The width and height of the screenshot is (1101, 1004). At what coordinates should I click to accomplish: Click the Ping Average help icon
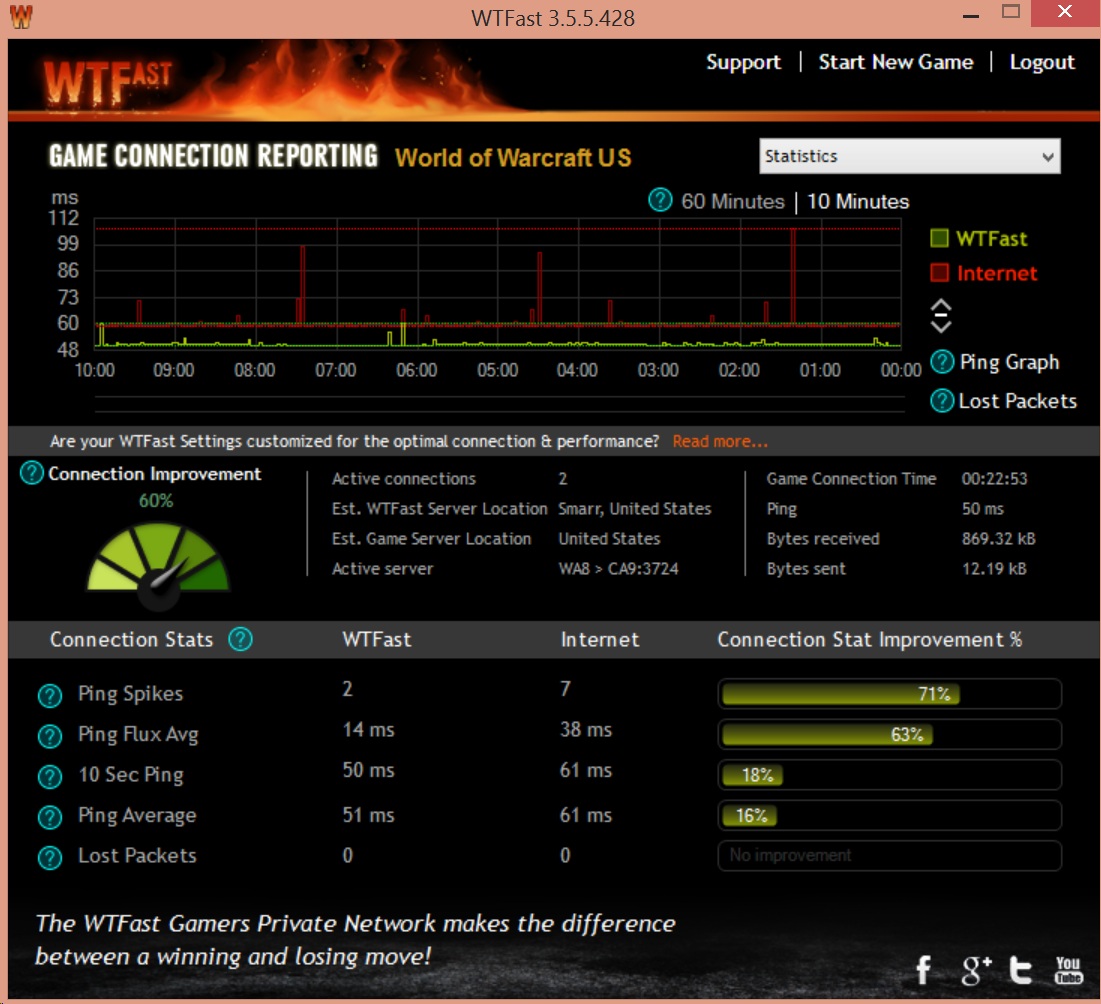(x=50, y=817)
